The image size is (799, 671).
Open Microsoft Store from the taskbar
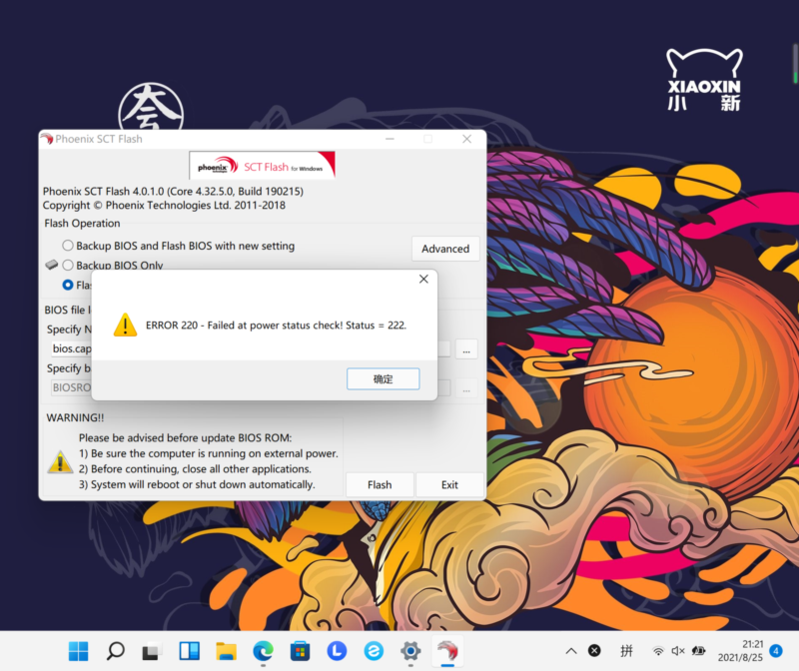[300, 652]
